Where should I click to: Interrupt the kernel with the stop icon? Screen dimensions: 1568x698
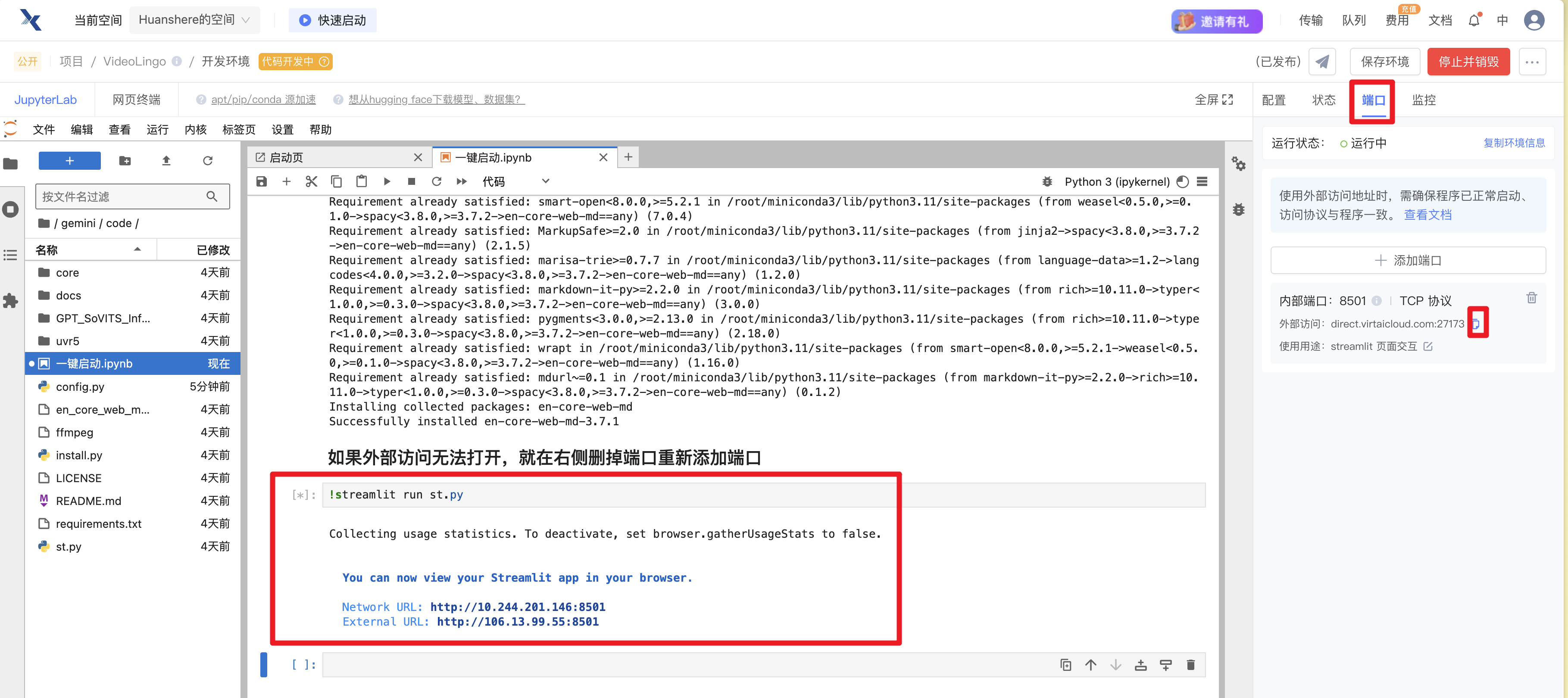412,181
